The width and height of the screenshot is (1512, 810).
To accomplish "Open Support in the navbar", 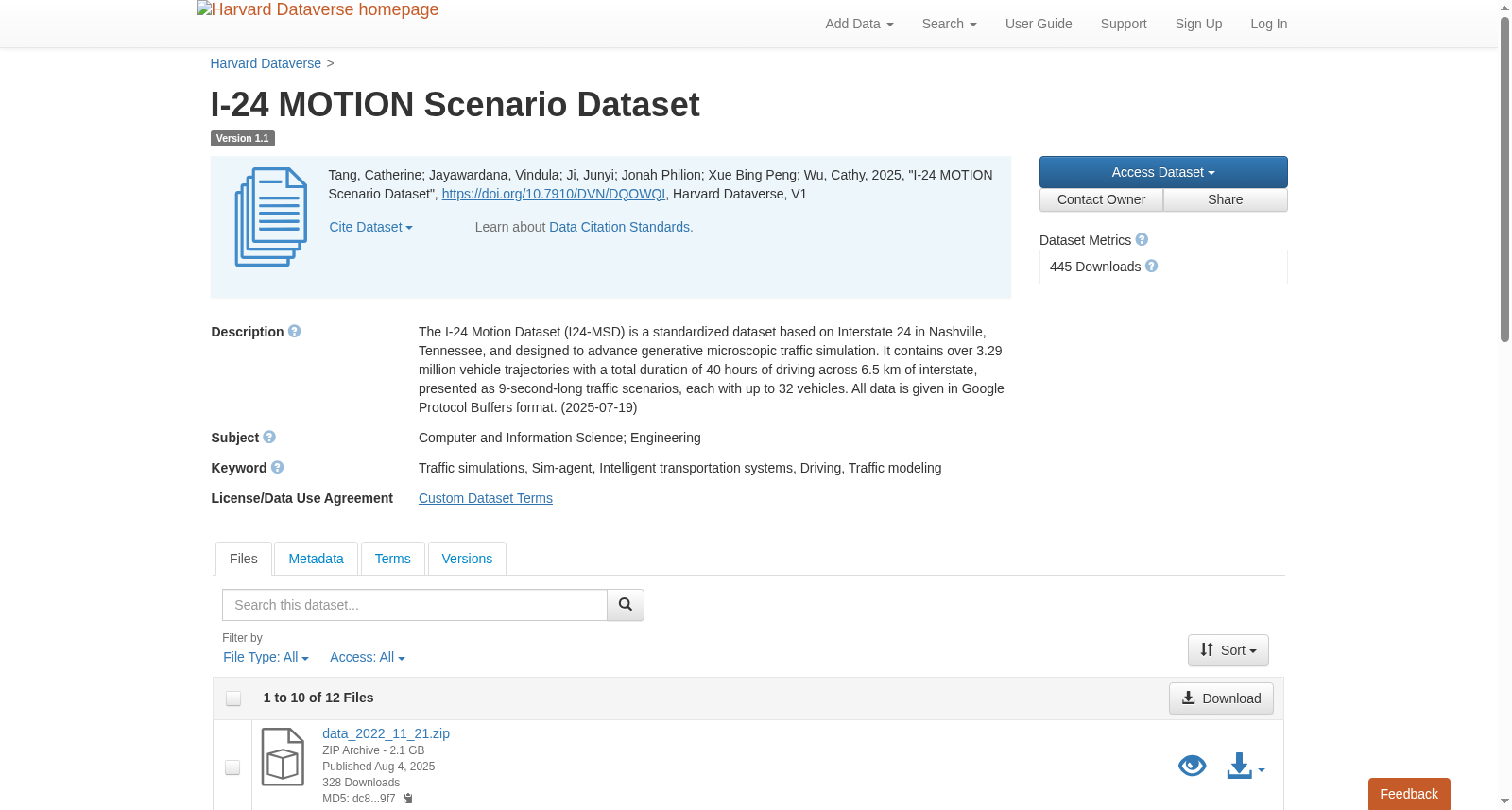I will point(1124,24).
